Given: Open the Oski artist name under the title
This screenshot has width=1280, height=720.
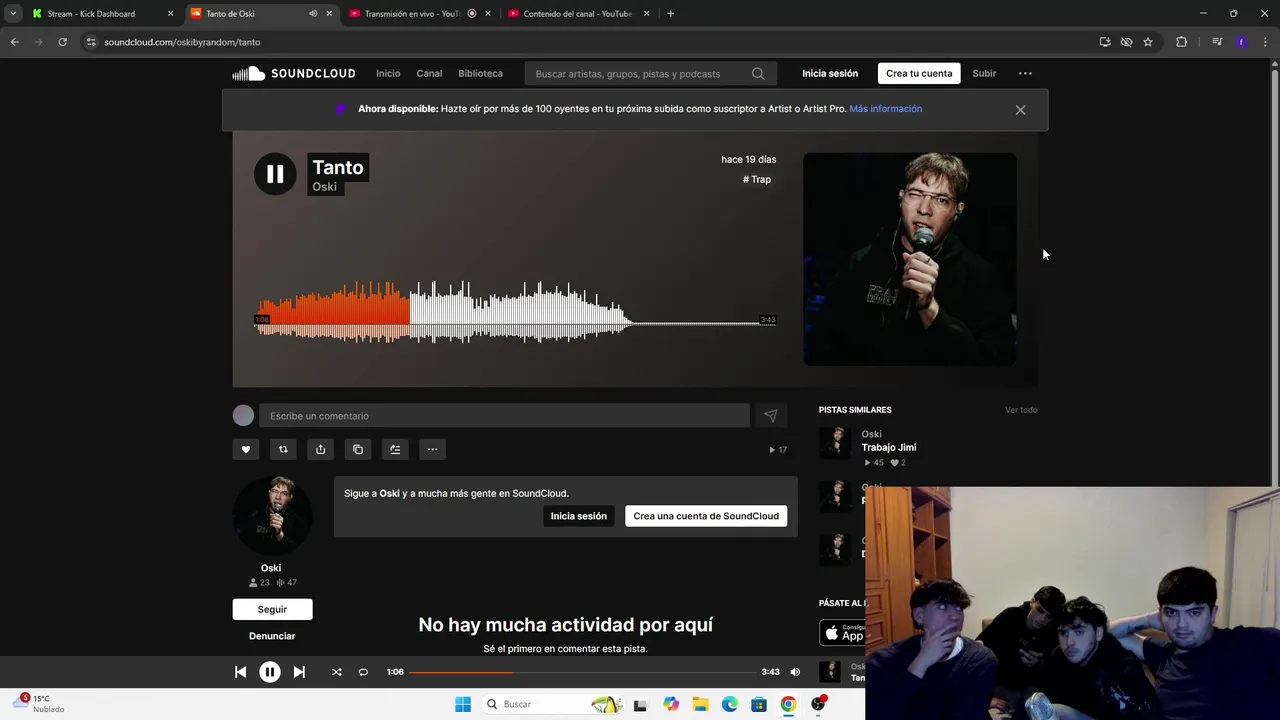Looking at the screenshot, I should pyautogui.click(x=324, y=187).
